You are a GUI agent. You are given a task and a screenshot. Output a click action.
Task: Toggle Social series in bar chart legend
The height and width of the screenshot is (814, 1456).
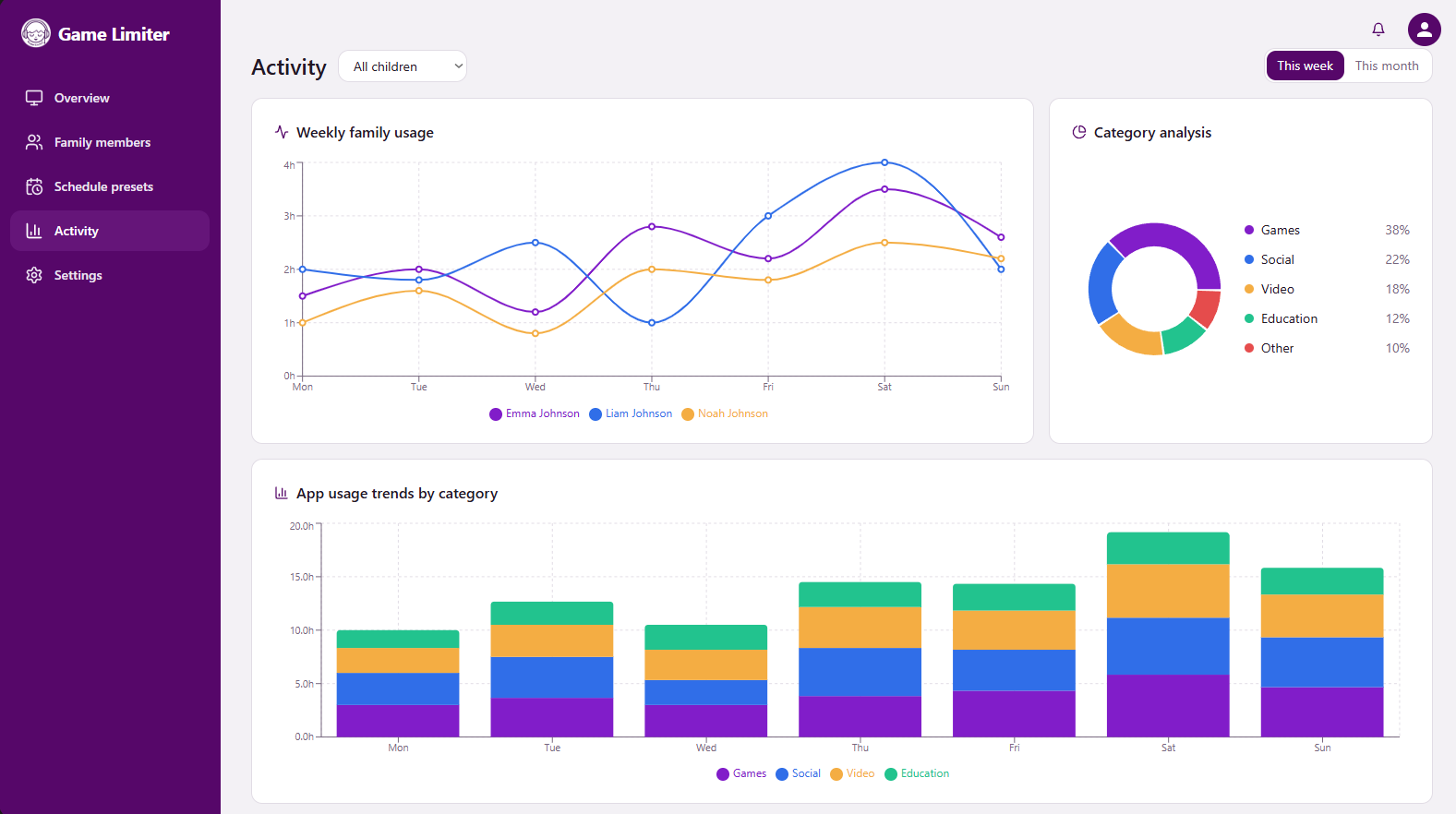(799, 773)
